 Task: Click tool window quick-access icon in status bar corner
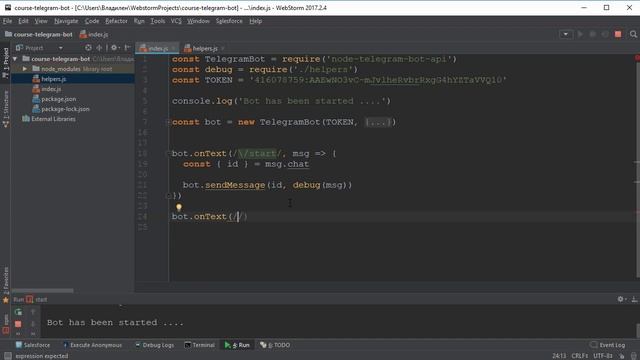point(7,356)
